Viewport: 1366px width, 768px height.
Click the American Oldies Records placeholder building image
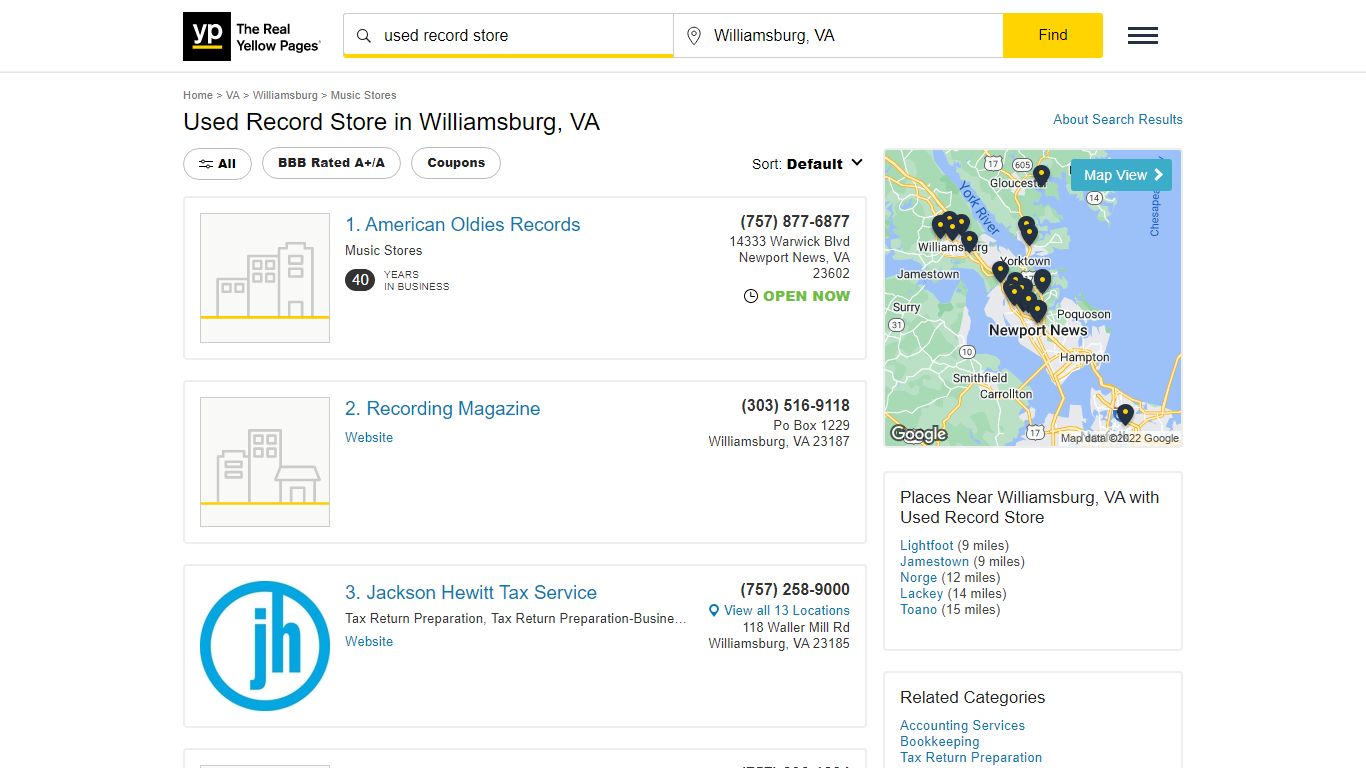(x=265, y=278)
